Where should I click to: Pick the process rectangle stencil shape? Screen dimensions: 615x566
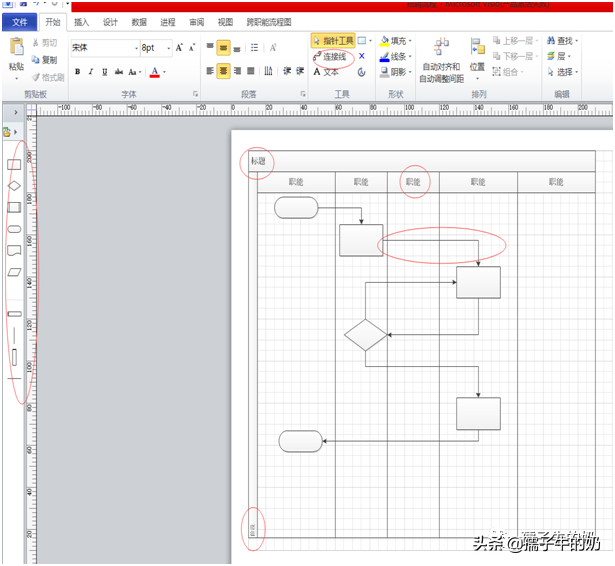tap(14, 164)
